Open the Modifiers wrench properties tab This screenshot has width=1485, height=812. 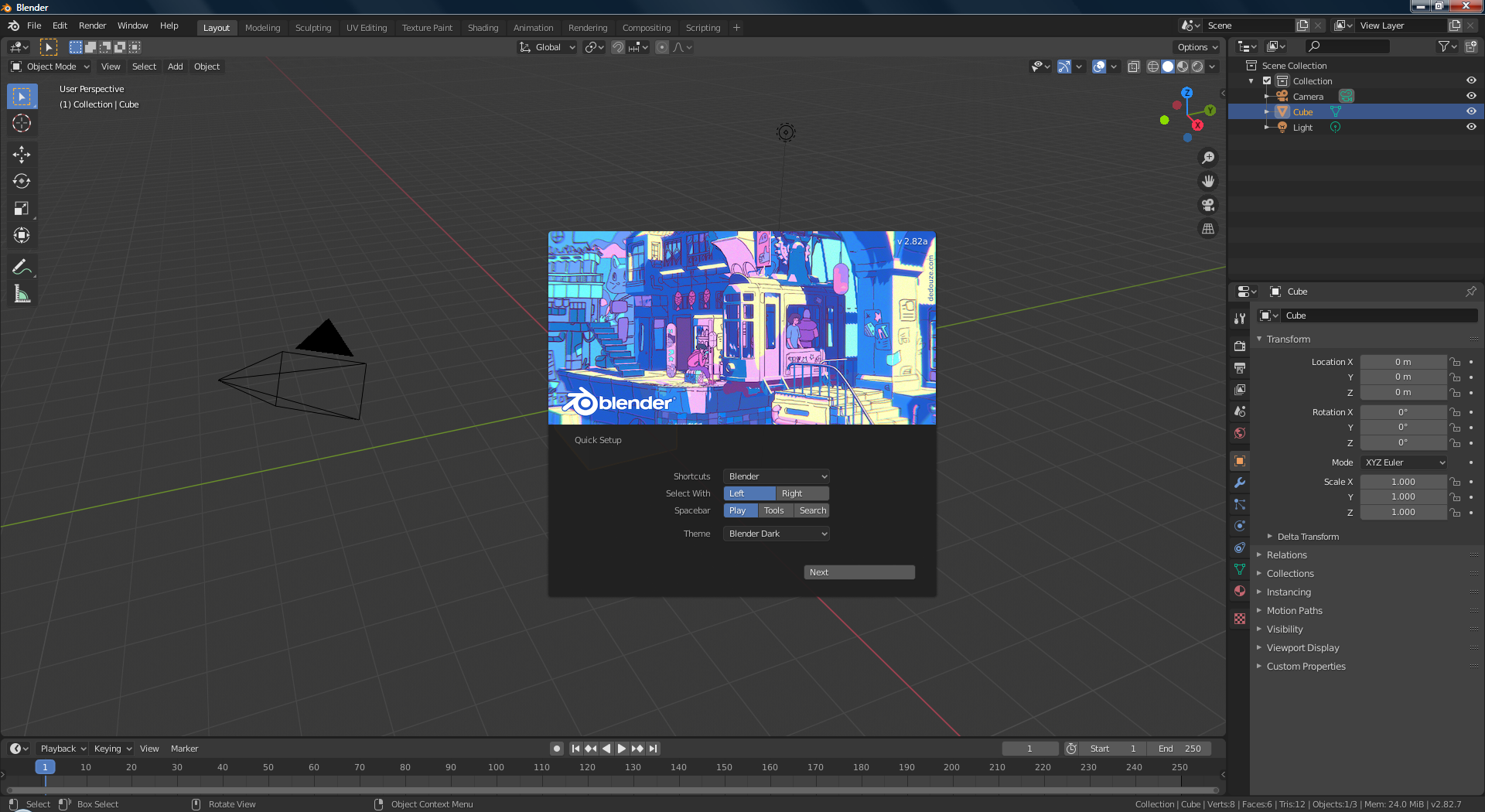pyautogui.click(x=1240, y=483)
